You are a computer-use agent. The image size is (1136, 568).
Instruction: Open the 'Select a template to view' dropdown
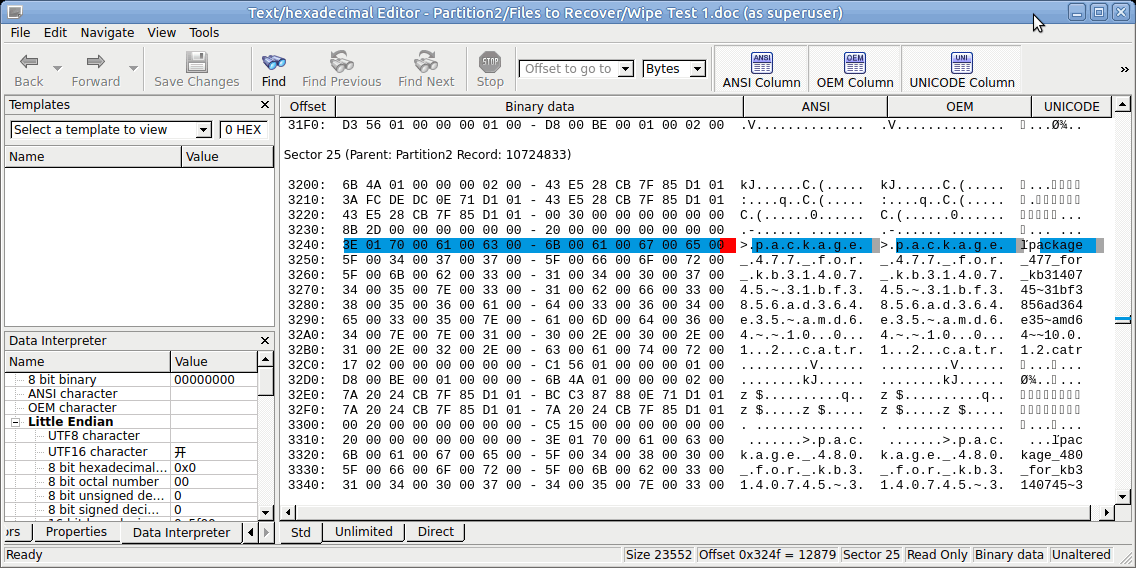click(111, 130)
